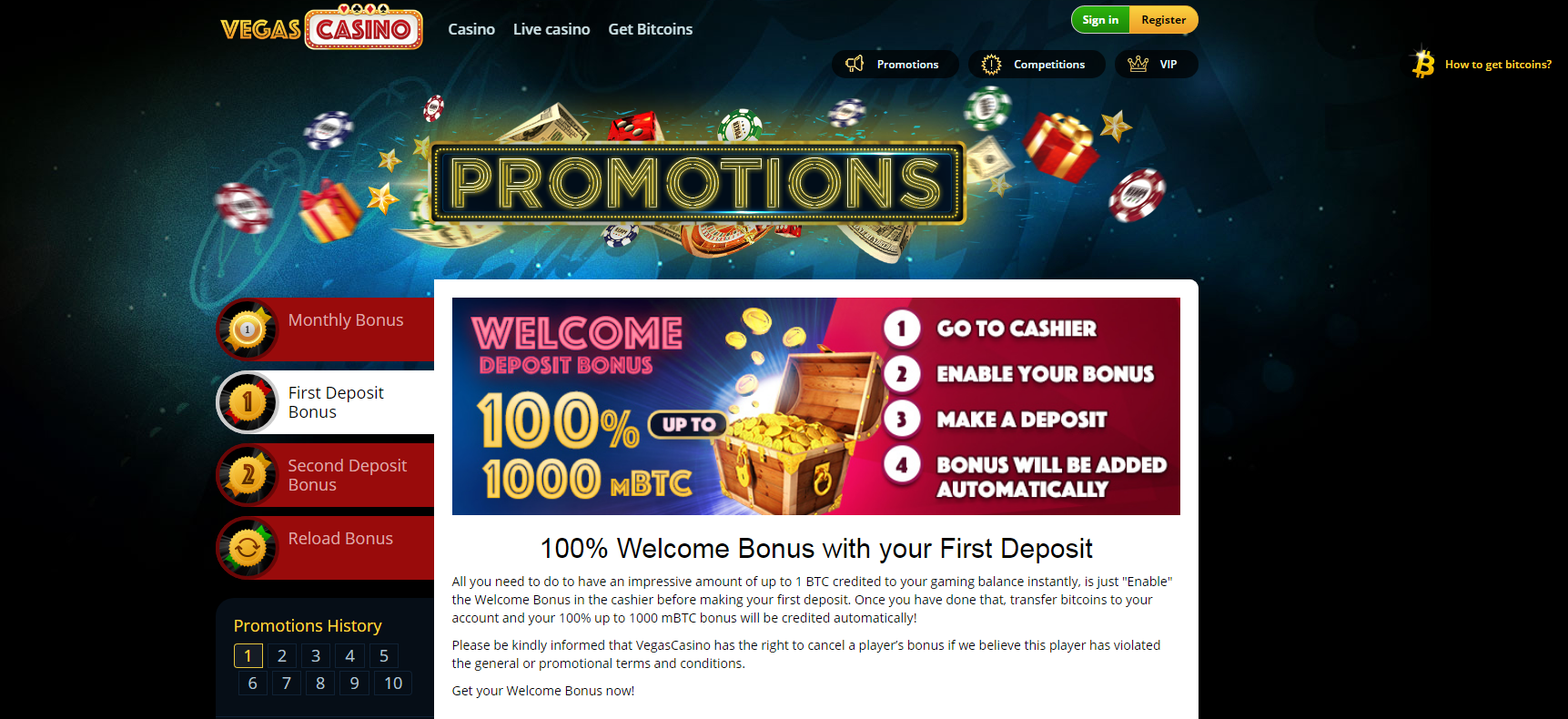The image size is (1568, 719).
Task: Click the Bitcoin coin icon
Action: pos(1423,63)
